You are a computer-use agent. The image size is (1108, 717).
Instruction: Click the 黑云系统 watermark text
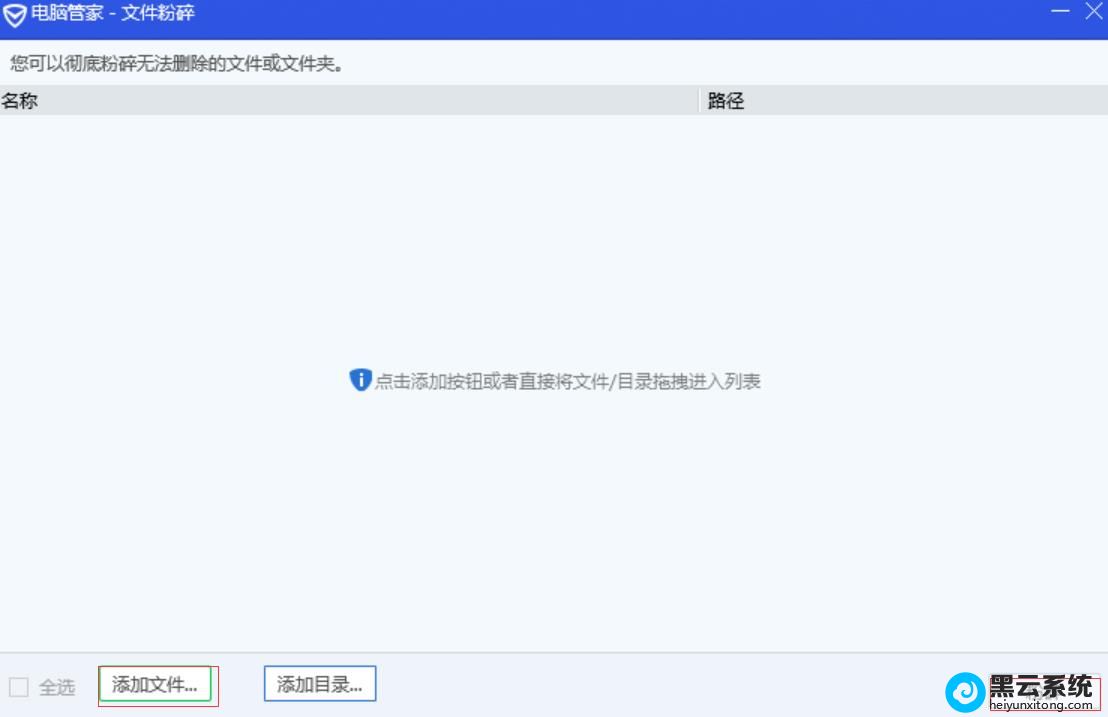click(x=1041, y=685)
